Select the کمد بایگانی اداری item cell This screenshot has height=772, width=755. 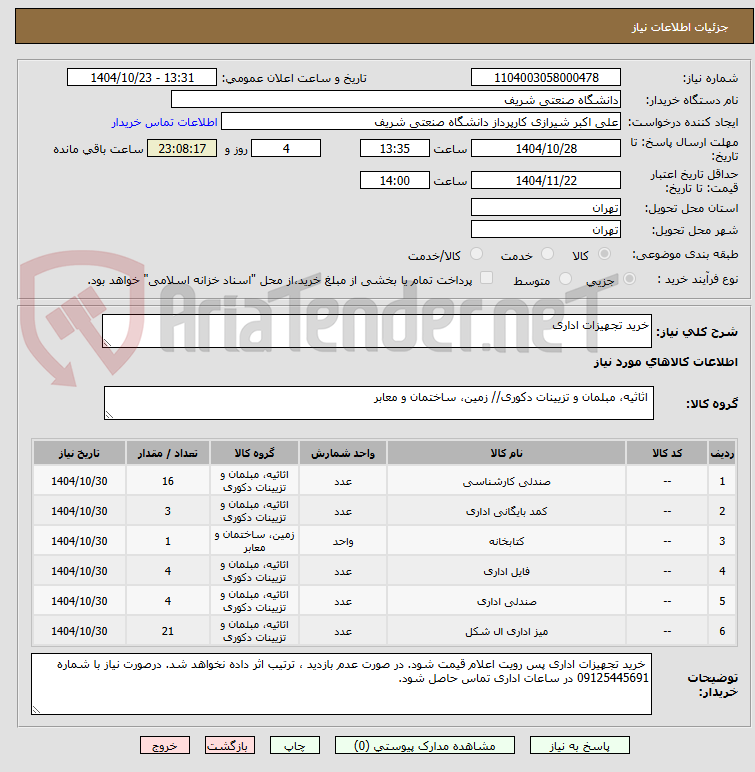click(506, 511)
